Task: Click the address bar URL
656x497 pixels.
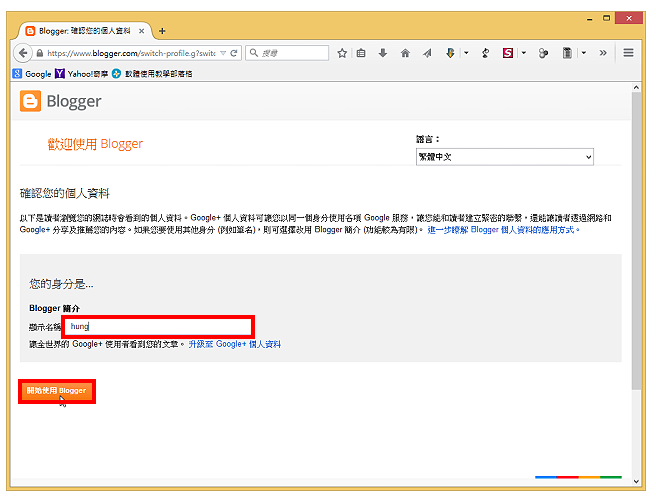Action: pyautogui.click(x=131, y=53)
